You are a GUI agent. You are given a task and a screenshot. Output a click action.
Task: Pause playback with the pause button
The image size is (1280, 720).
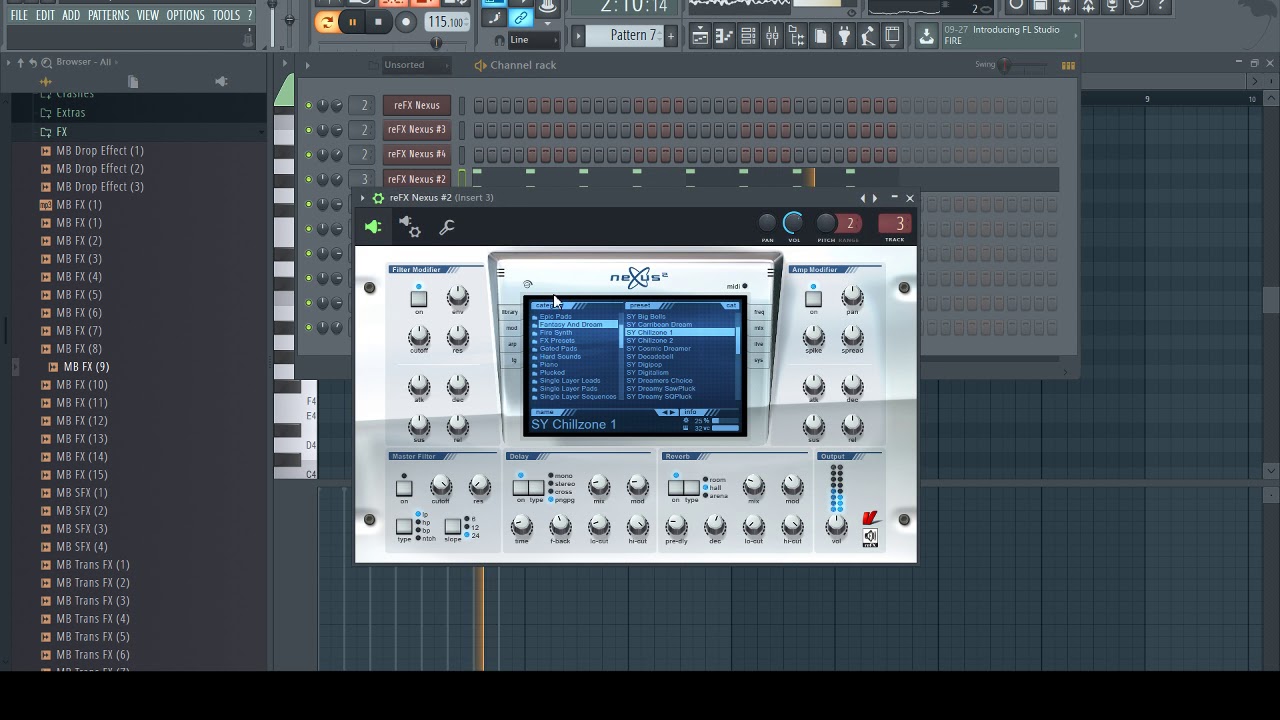point(352,21)
